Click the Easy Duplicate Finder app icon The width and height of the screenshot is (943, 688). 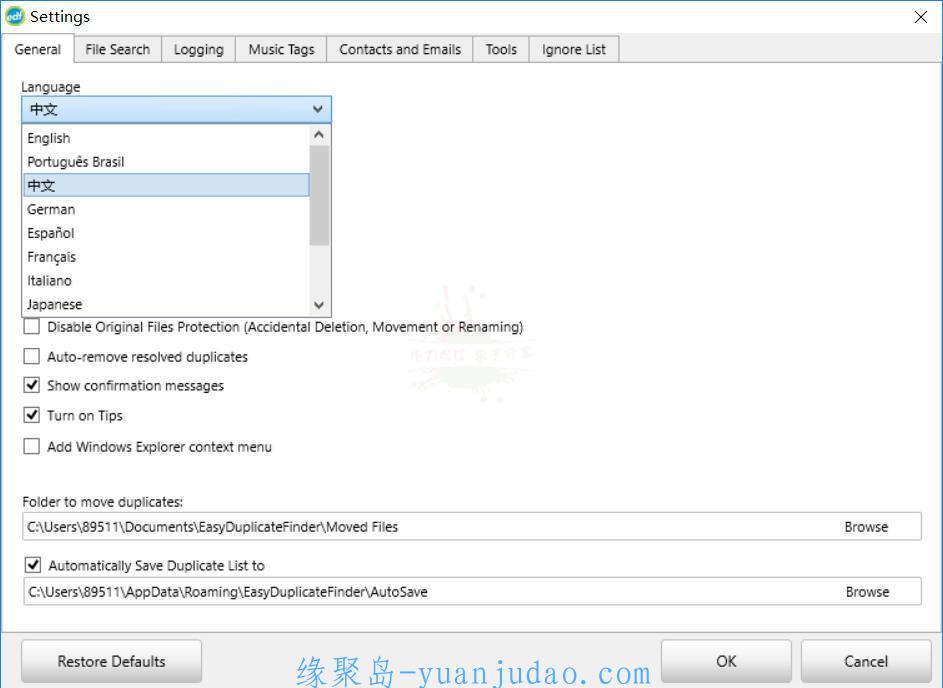14,16
